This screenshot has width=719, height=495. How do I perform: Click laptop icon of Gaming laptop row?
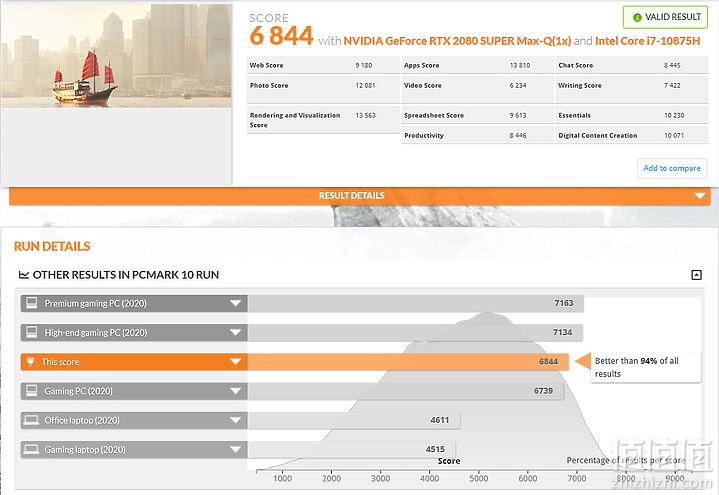click(x=31, y=450)
